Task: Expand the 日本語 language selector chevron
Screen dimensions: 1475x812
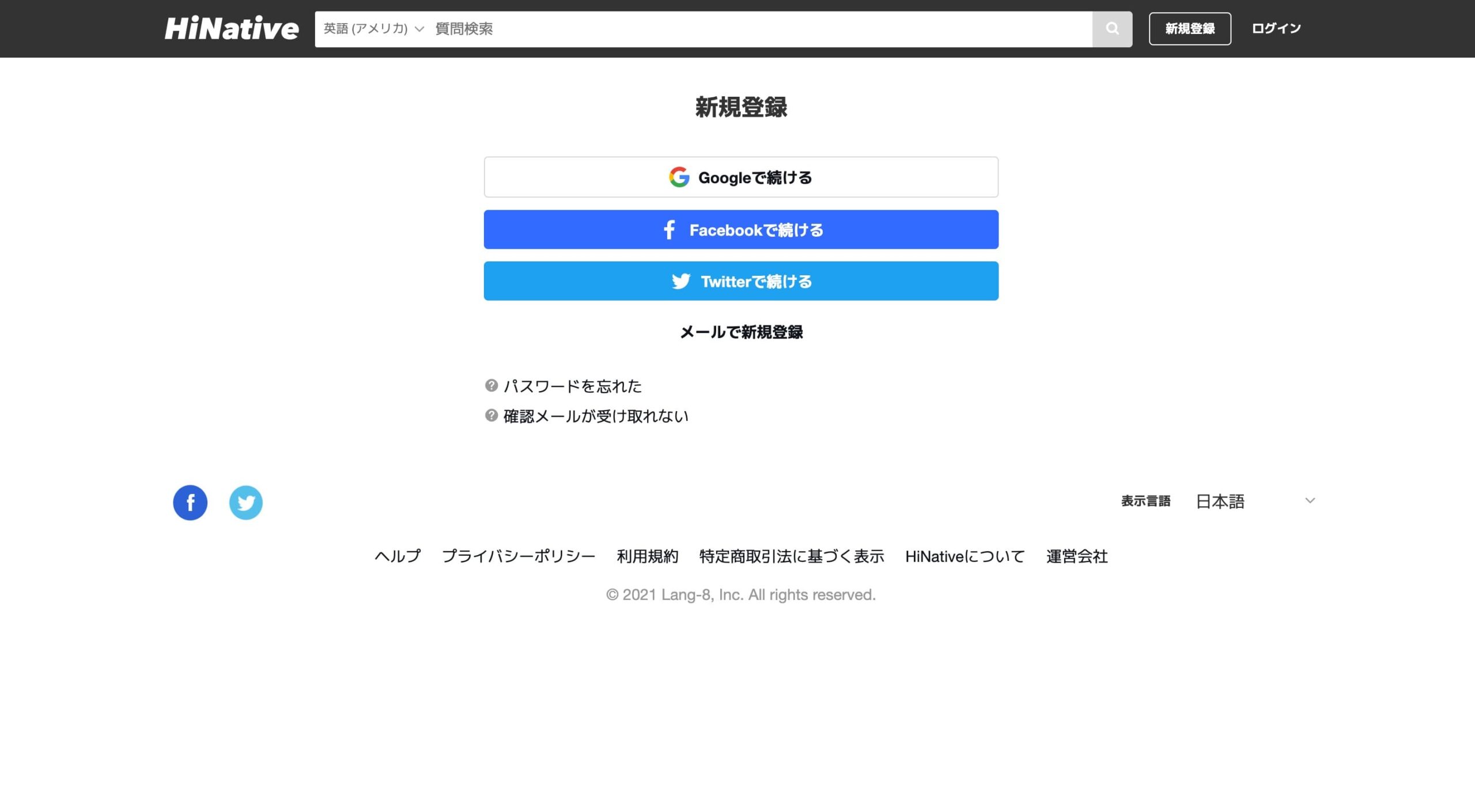Action: pos(1310,500)
